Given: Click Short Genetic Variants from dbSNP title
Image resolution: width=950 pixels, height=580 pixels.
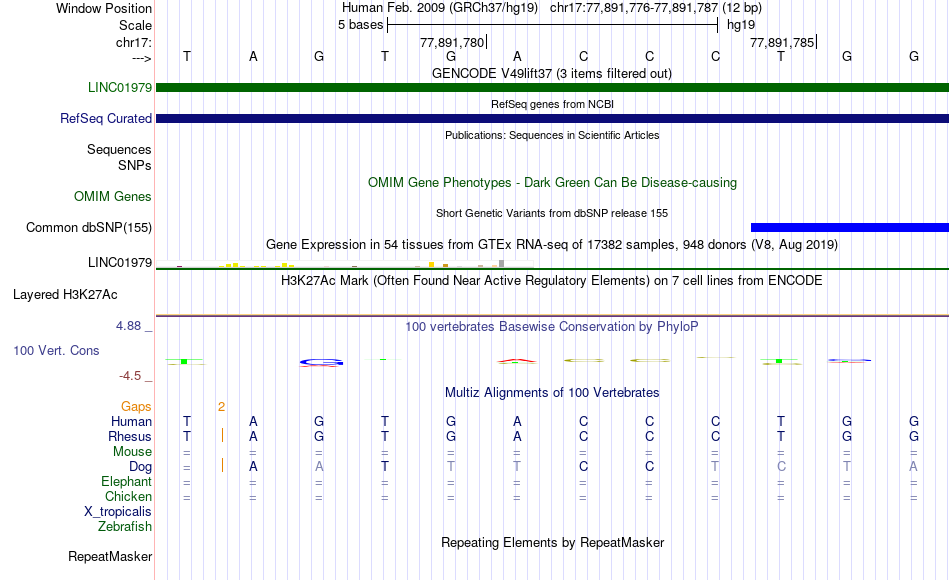Looking at the screenshot, I should pos(552,213).
